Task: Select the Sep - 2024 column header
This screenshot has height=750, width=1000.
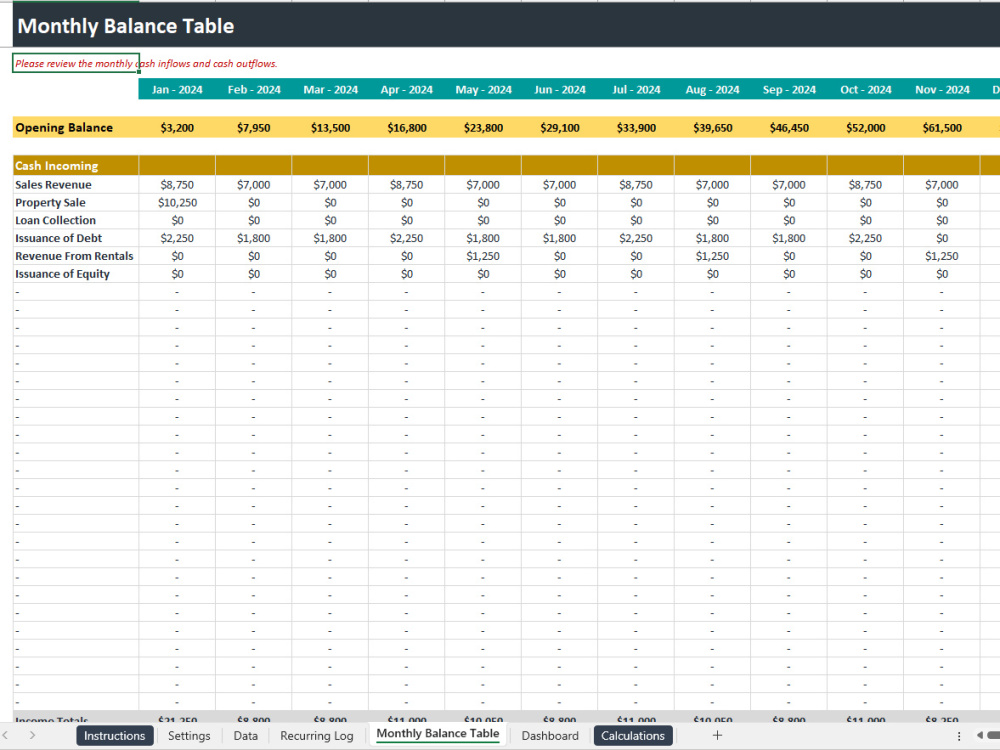Action: tap(789, 89)
